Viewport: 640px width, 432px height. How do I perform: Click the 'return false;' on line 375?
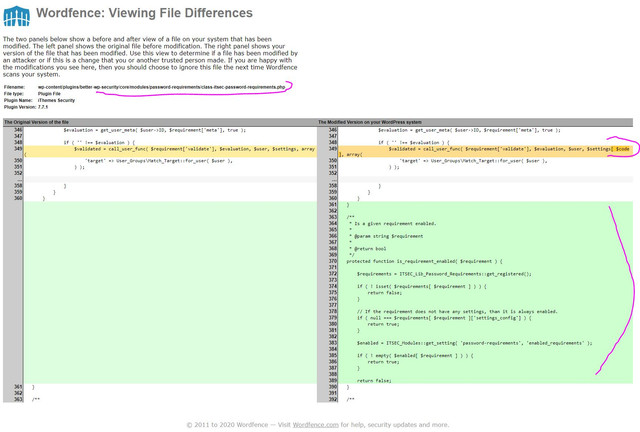[x=384, y=293]
